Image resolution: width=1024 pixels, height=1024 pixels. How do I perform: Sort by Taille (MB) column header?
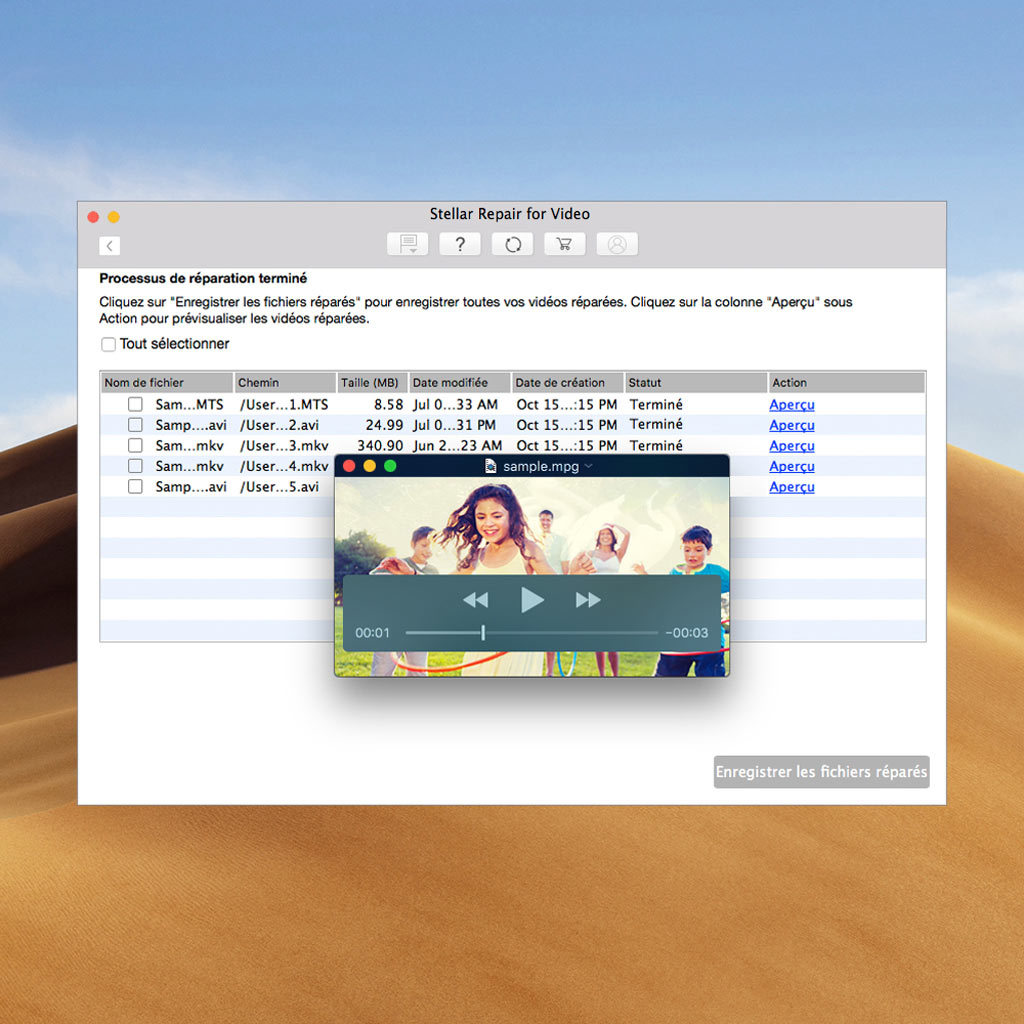tap(372, 383)
